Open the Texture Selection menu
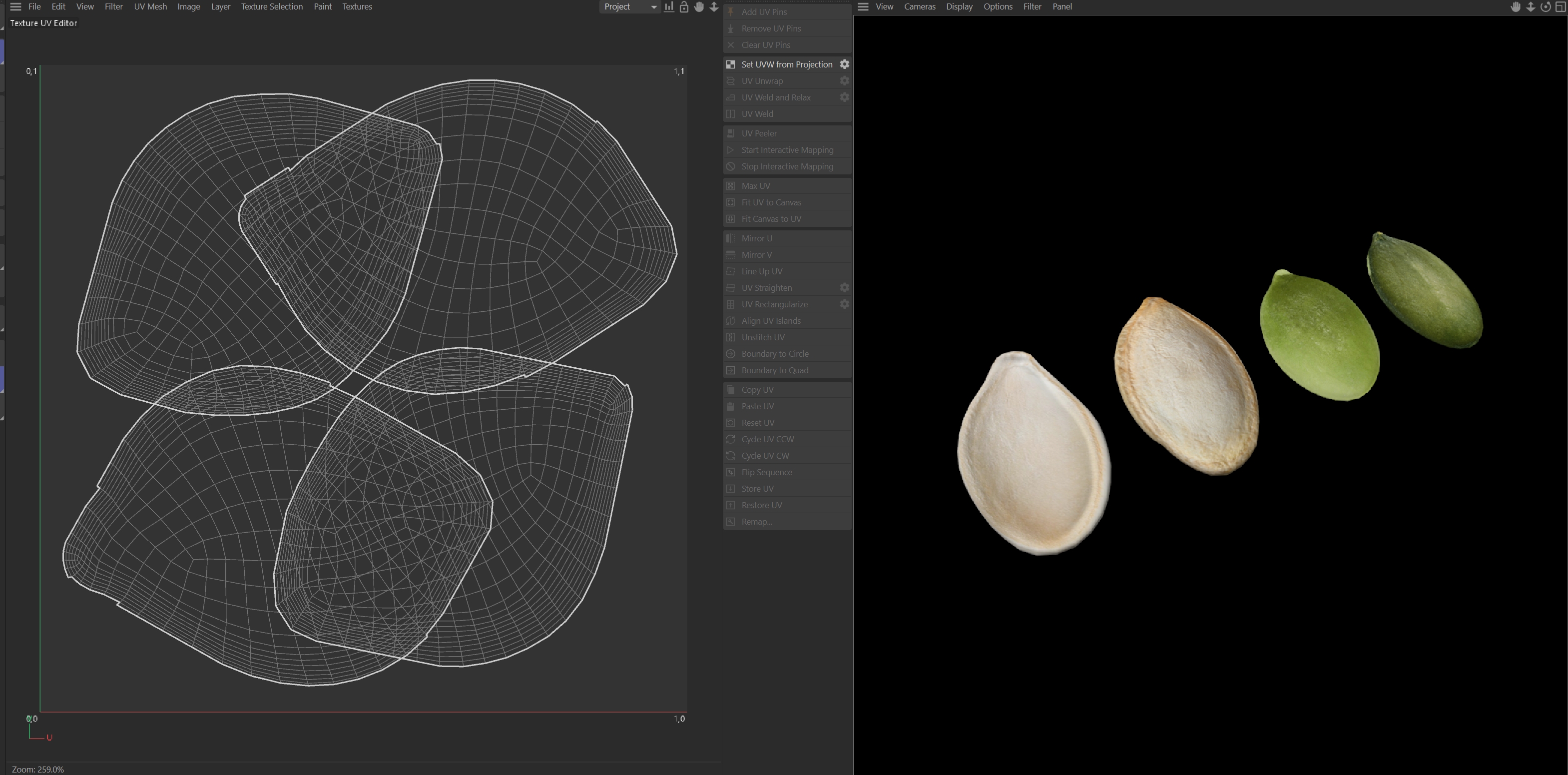The height and width of the screenshot is (775, 1568). [271, 6]
